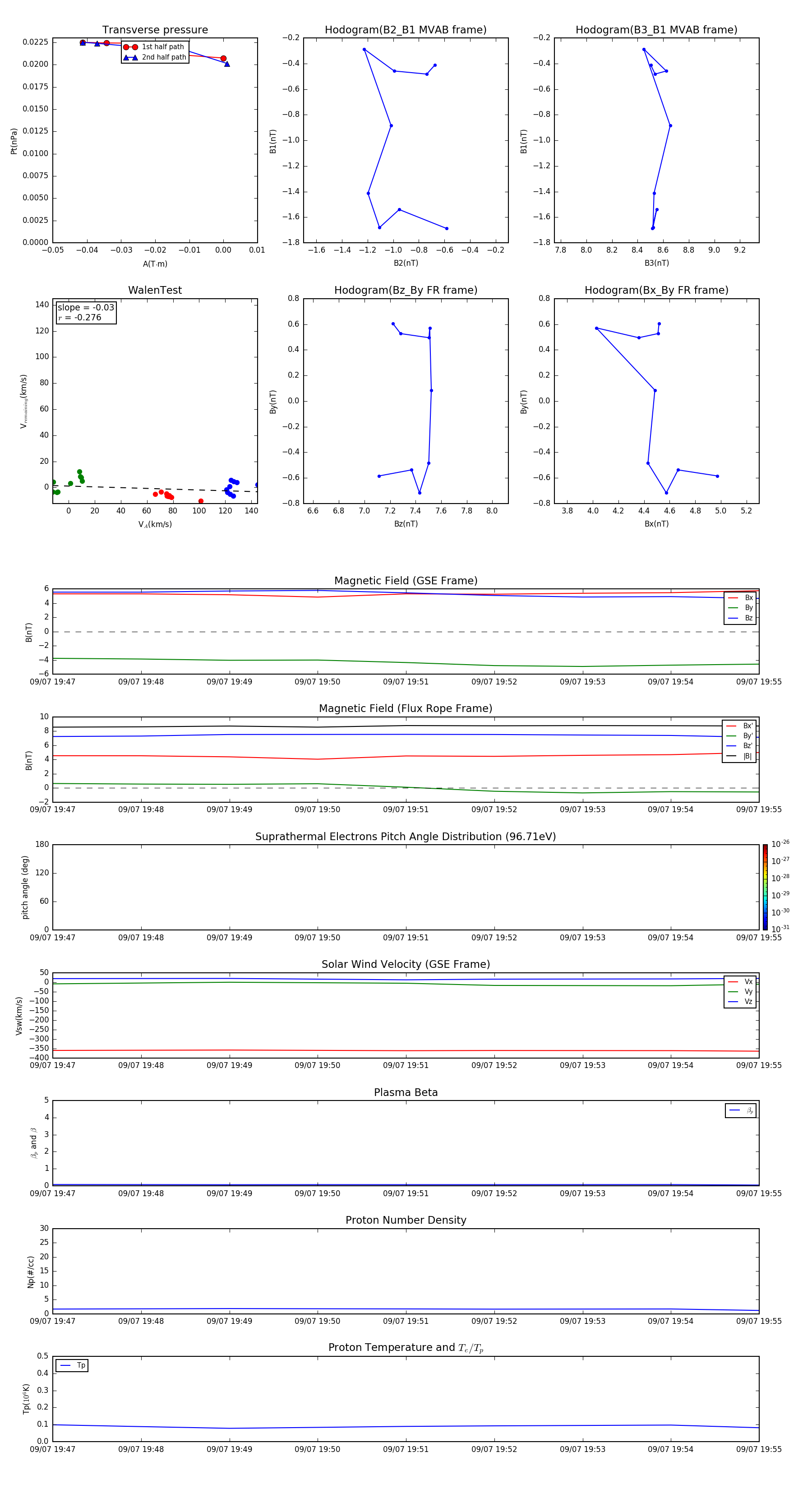Click the Tp legend in temperature plot
Image resolution: width=812 pixels, height=1489 pixels.
(x=72, y=1365)
